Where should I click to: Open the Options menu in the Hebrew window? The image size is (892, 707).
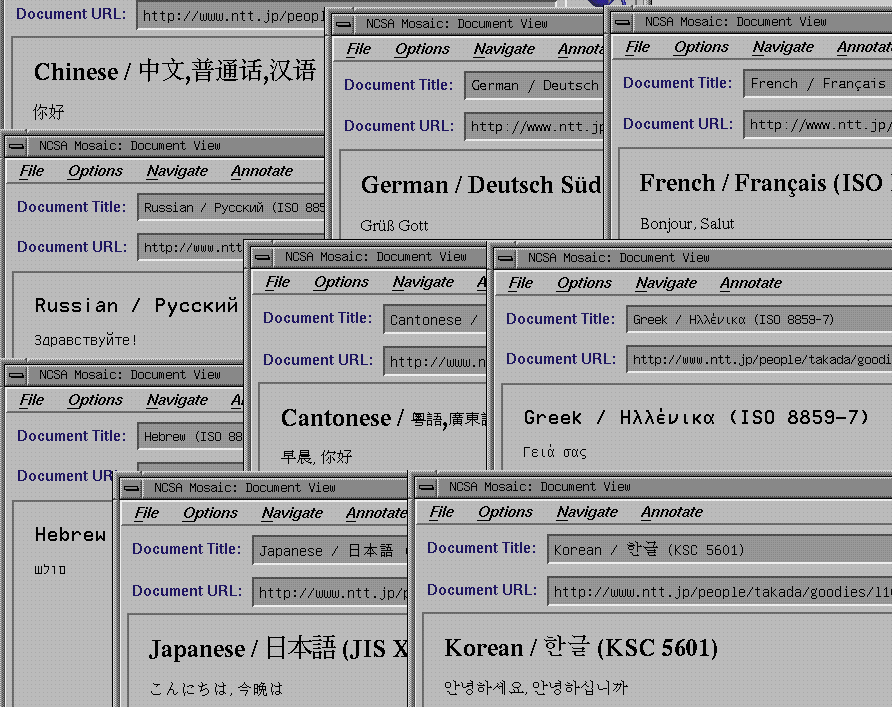click(x=95, y=400)
